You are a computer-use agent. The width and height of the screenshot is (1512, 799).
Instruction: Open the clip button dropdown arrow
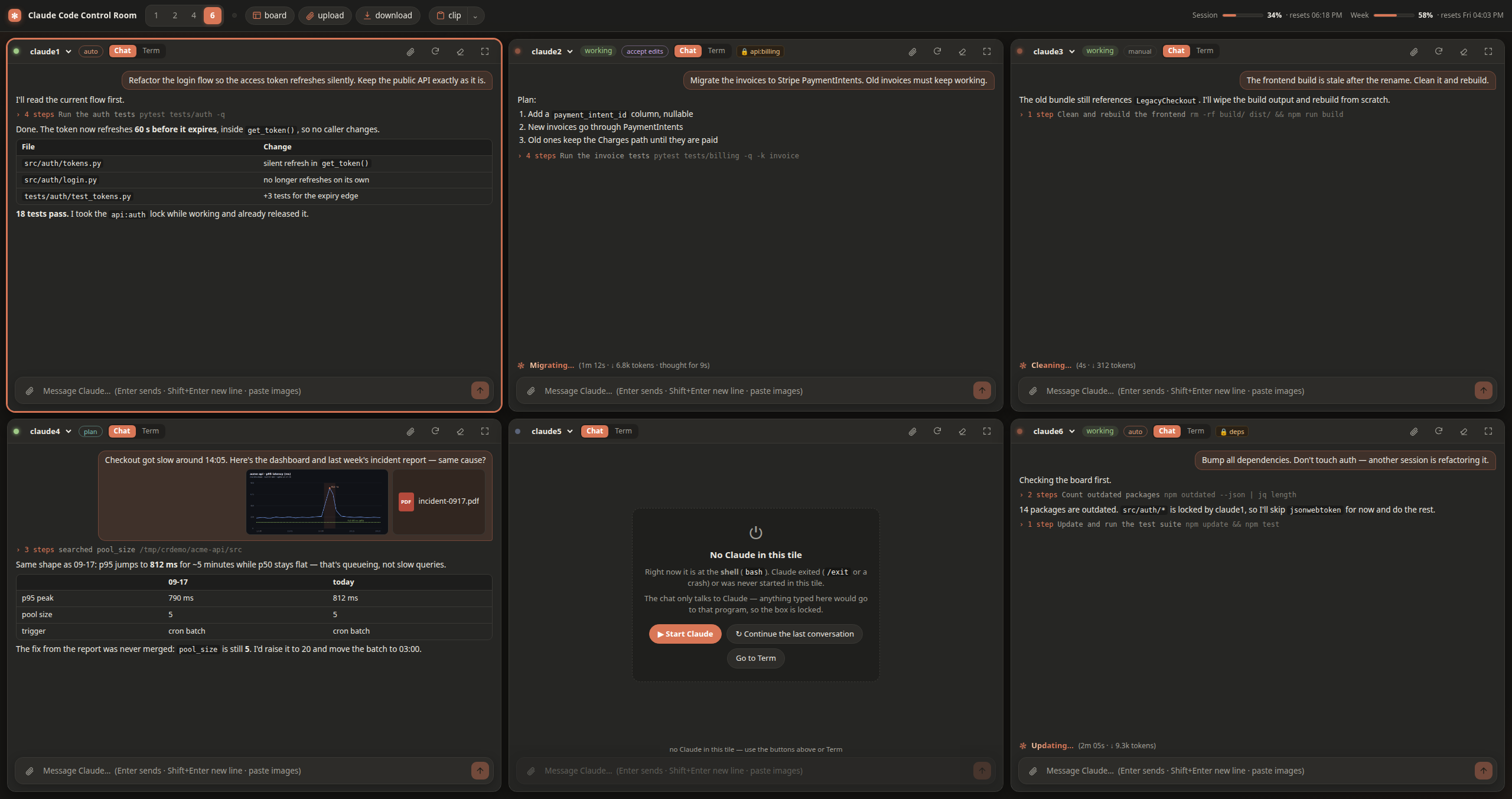pos(475,16)
